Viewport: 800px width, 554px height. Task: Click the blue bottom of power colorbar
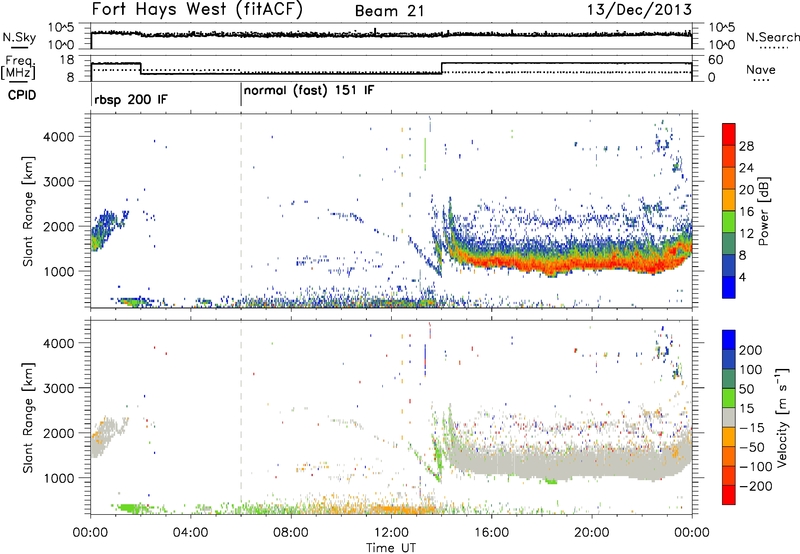click(729, 287)
